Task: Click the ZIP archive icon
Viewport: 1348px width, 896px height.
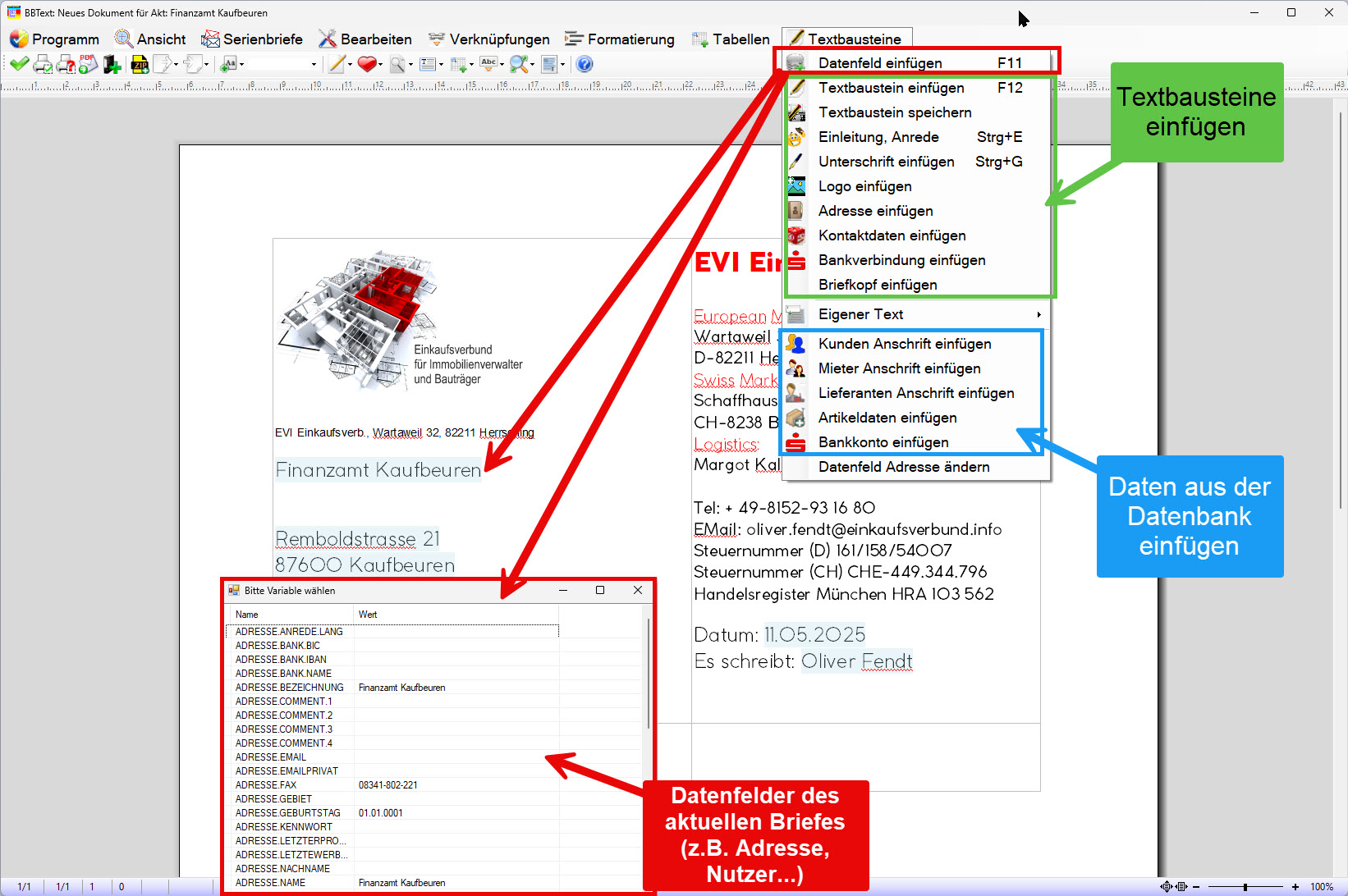Action: [140, 64]
